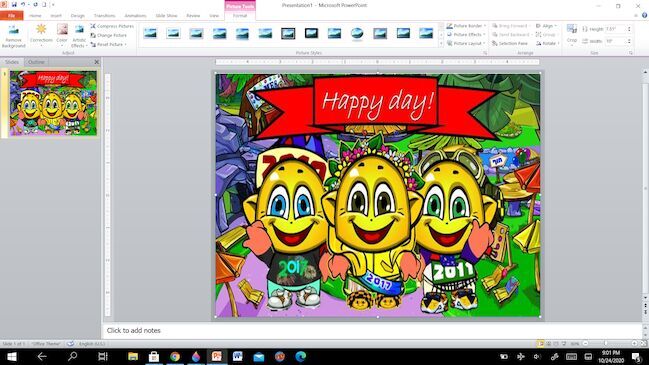The height and width of the screenshot is (365, 649).
Task: Click the Width value field
Action: 615,41
